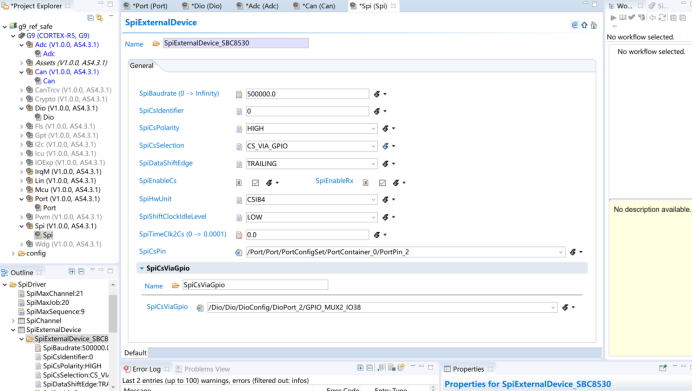Click the SpiEnableRx link label
The height and width of the screenshot is (391, 693).
[334, 181]
